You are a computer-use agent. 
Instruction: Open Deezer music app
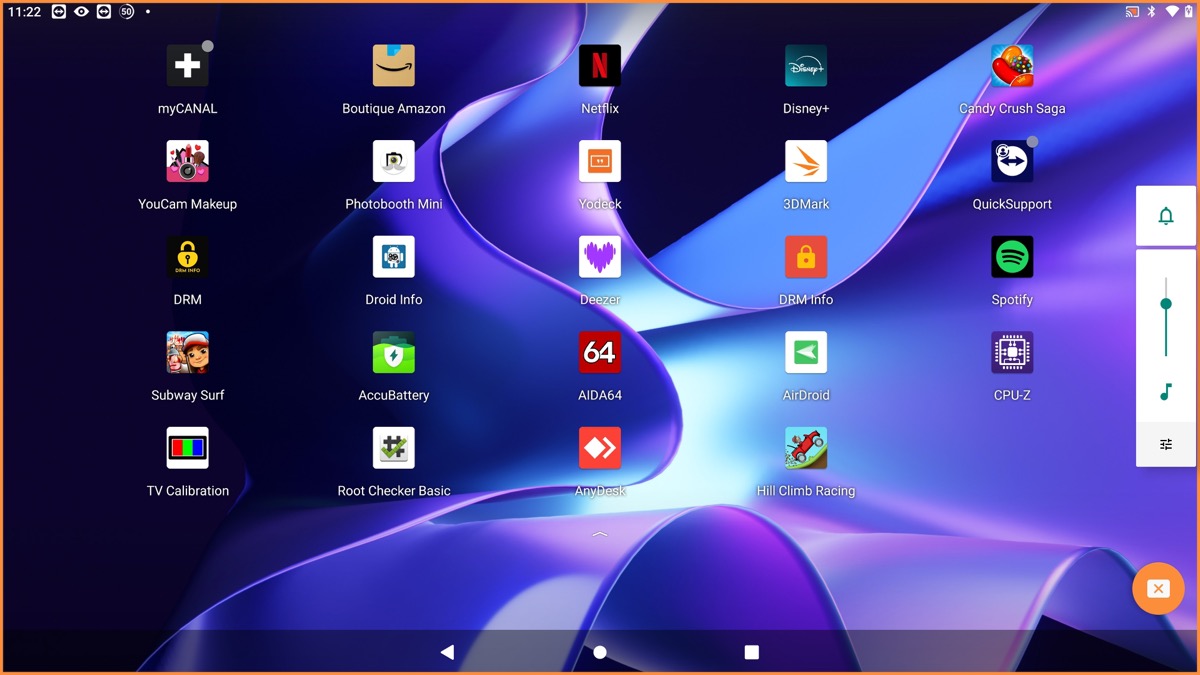click(x=600, y=257)
